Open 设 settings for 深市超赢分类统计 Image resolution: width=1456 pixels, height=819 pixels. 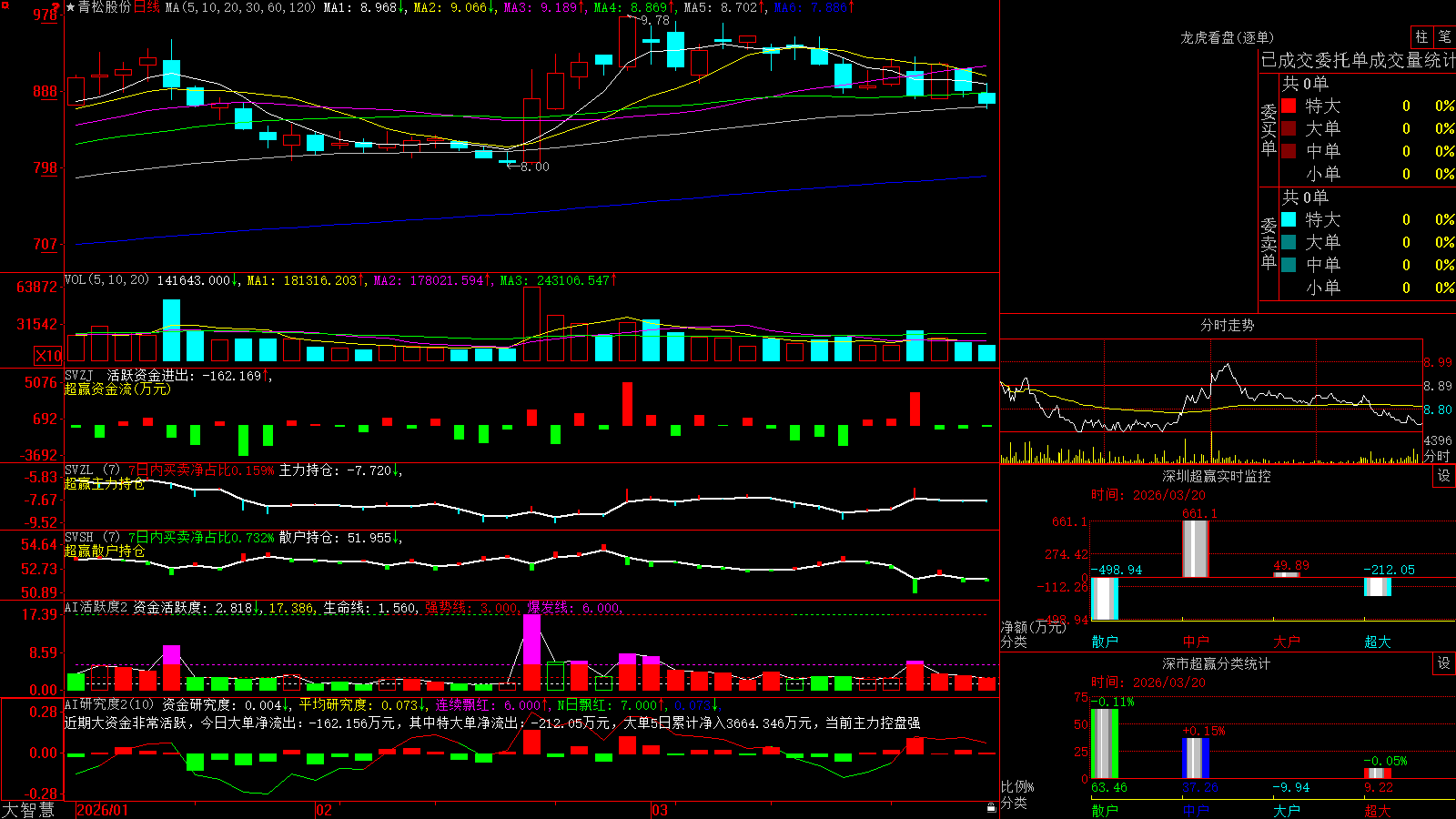click(1444, 663)
